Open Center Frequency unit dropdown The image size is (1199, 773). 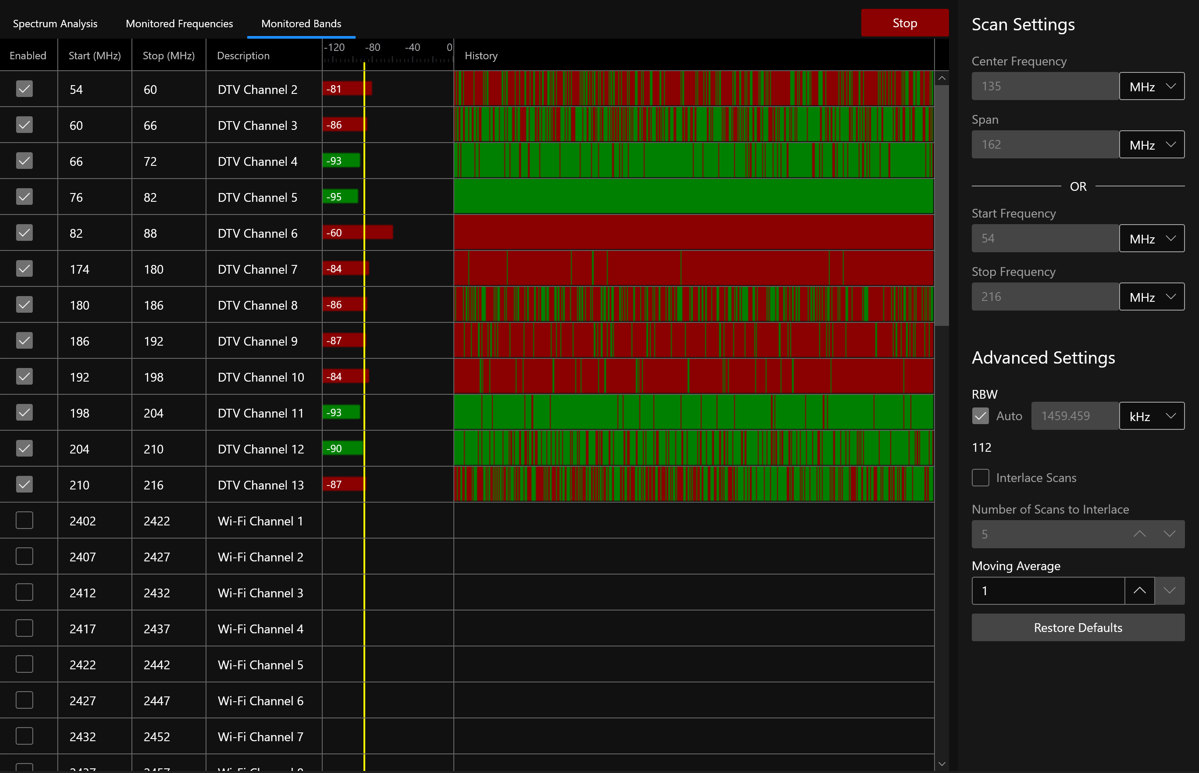point(1152,86)
